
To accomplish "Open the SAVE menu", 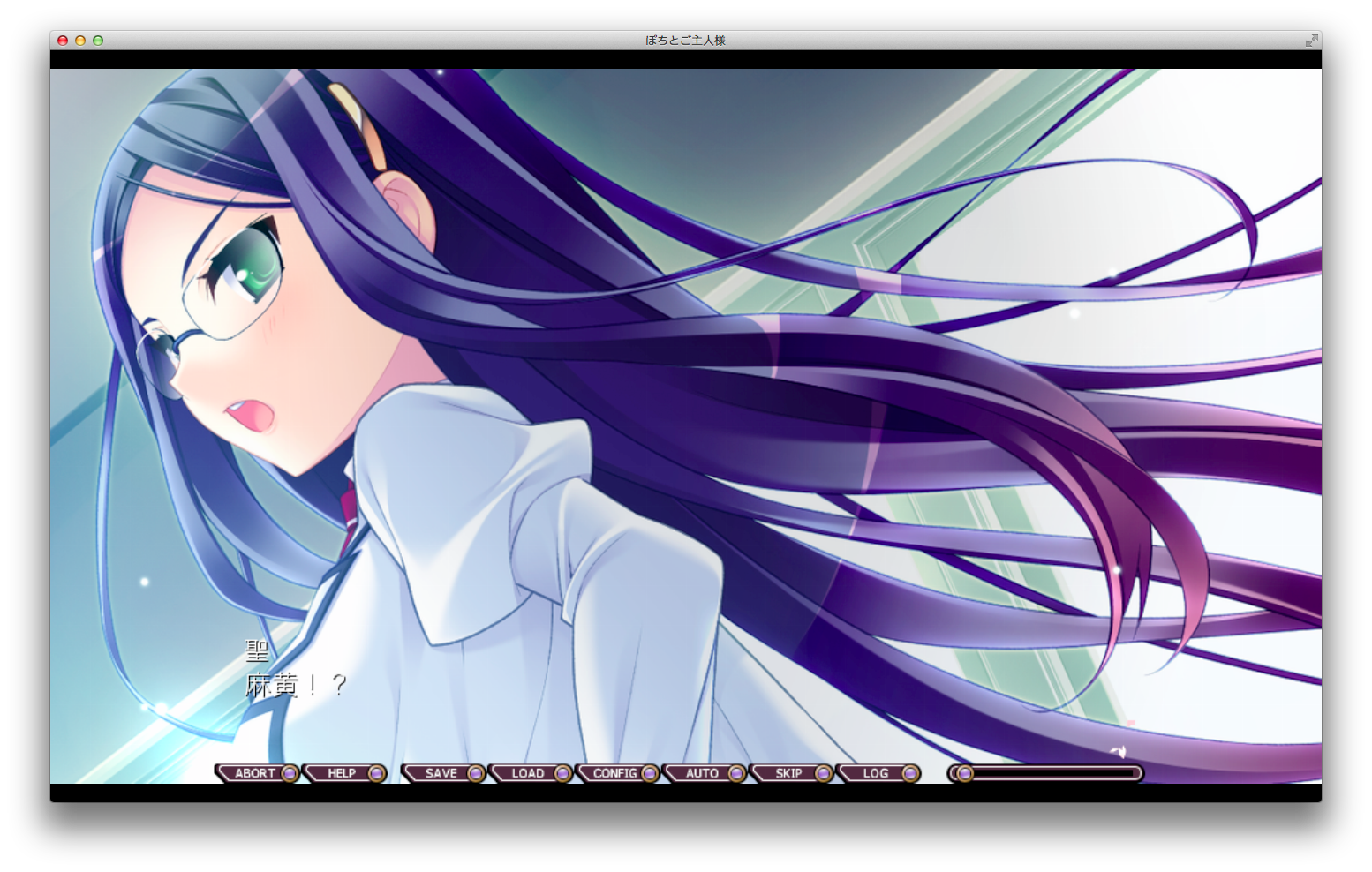I will [x=443, y=773].
